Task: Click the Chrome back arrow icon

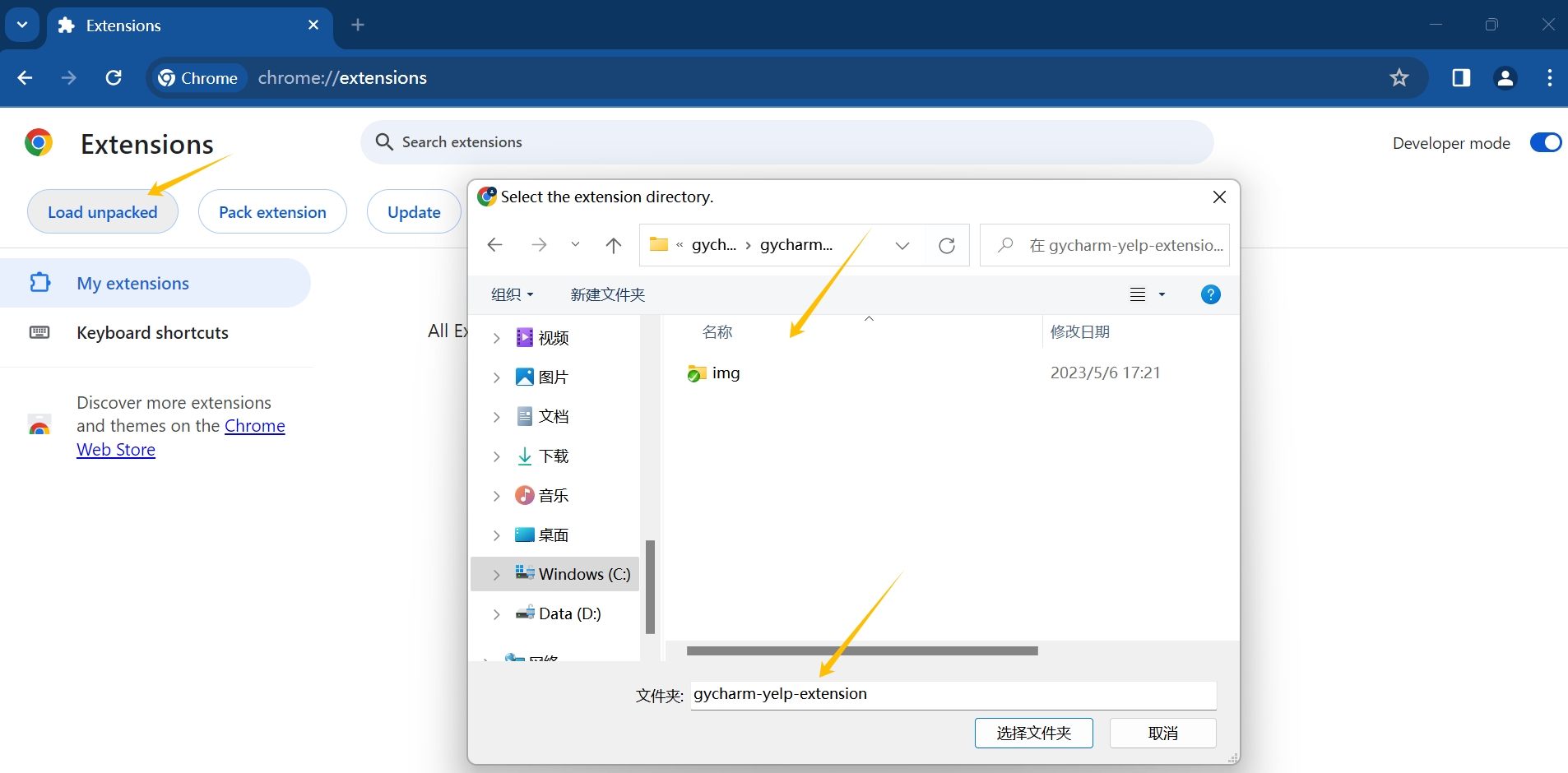Action: pyautogui.click(x=25, y=78)
